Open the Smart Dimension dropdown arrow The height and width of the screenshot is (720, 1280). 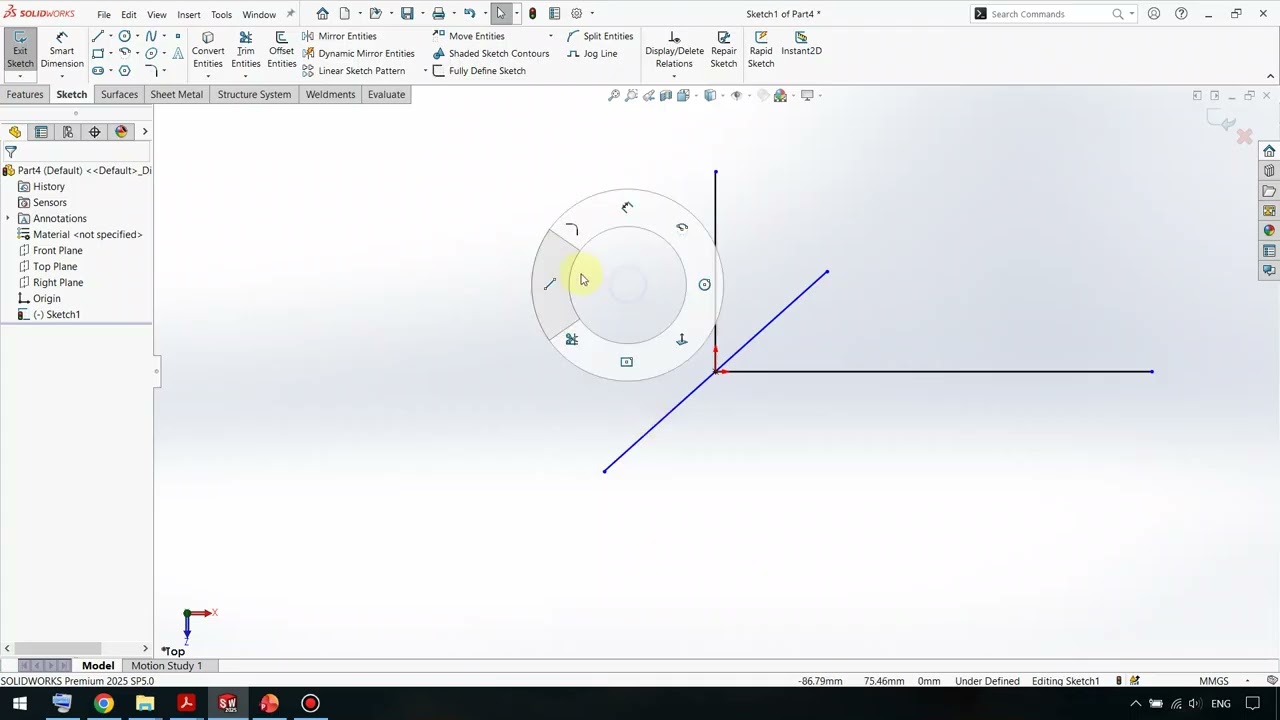tap(62, 77)
